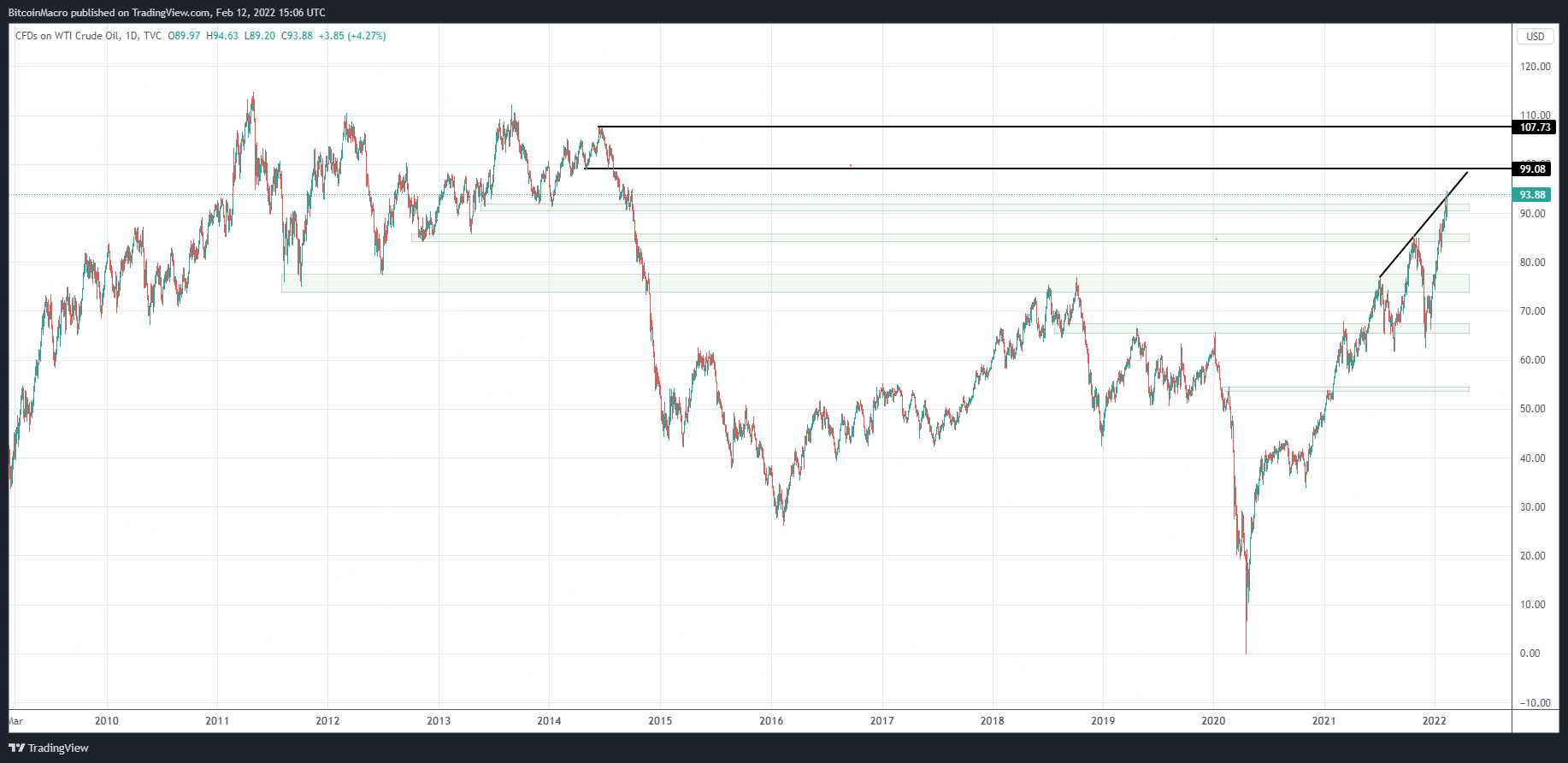Image resolution: width=1568 pixels, height=763 pixels.
Task: Click the low value L89.20
Action: (260, 36)
